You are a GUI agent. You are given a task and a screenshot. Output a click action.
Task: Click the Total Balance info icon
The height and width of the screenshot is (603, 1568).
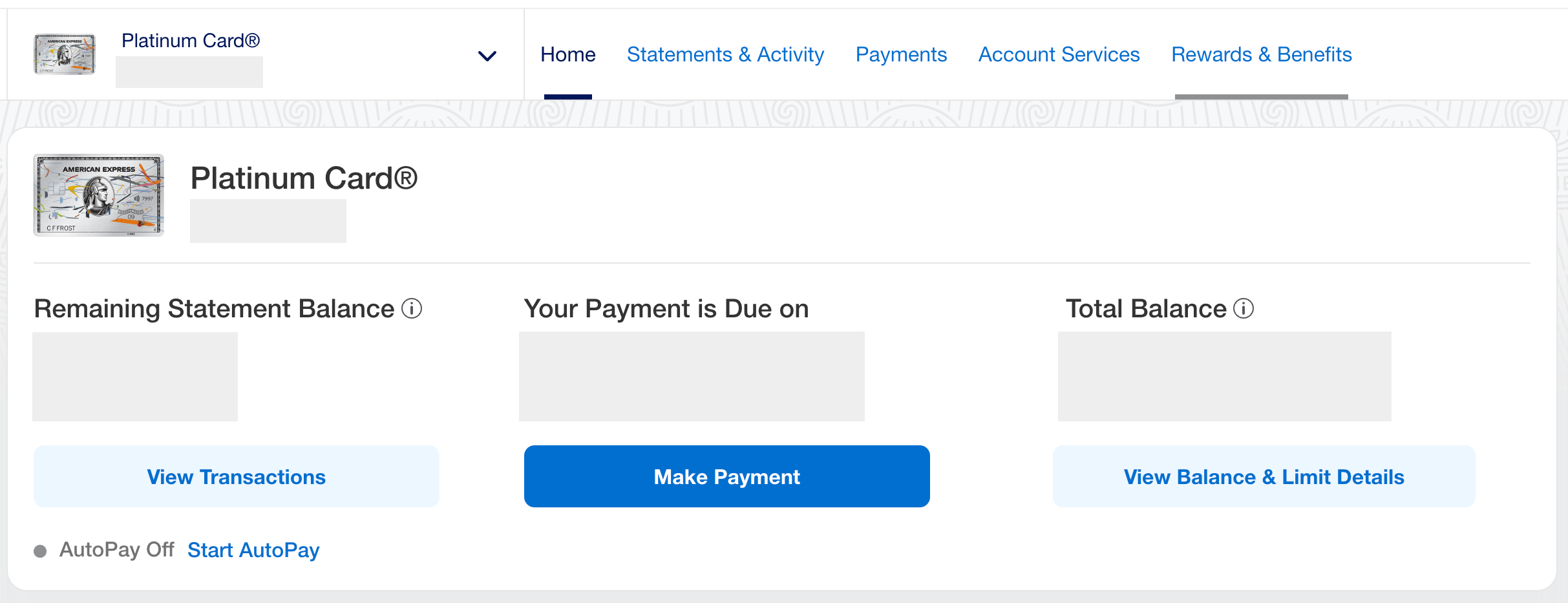tap(1244, 309)
